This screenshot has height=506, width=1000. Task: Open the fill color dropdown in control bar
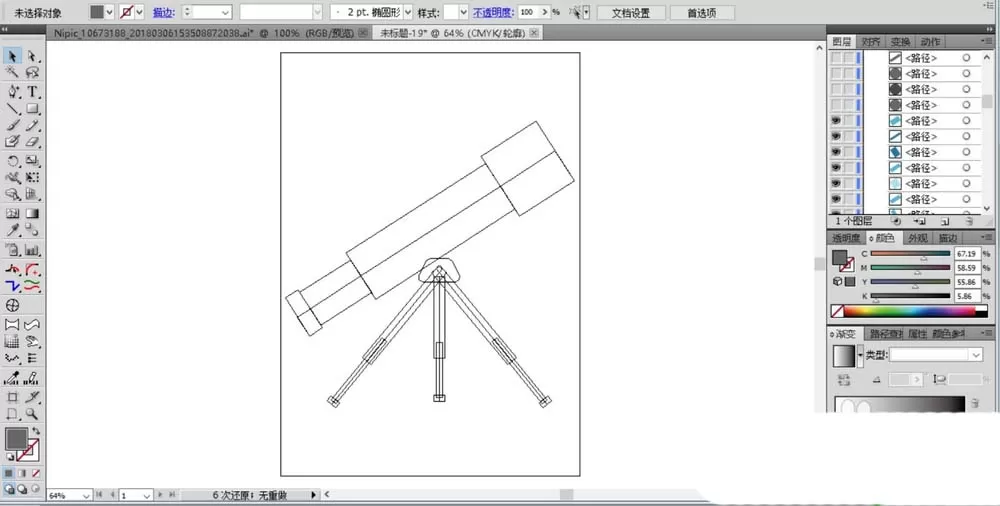click(x=110, y=12)
